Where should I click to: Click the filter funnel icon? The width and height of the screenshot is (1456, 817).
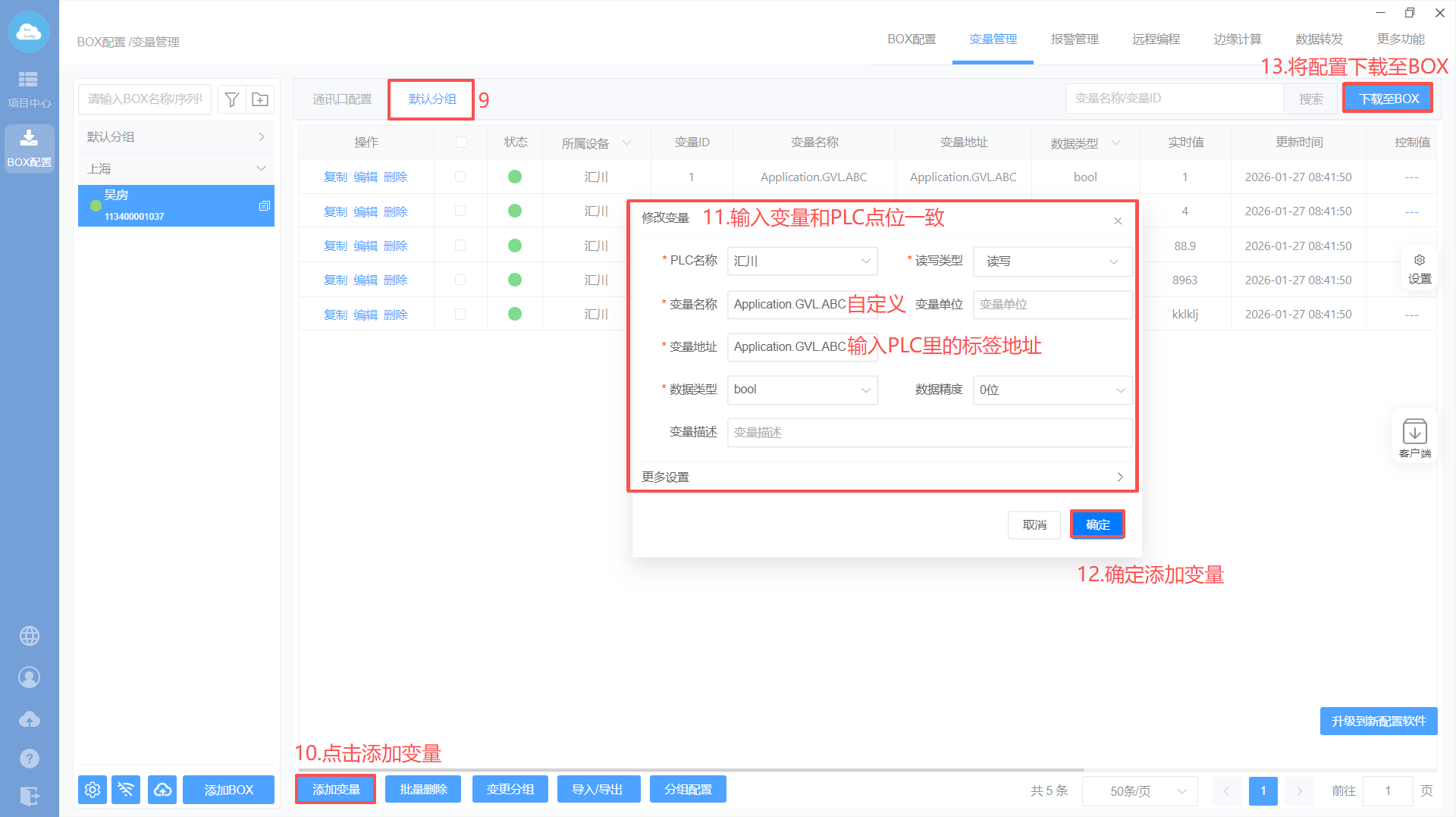[x=232, y=99]
